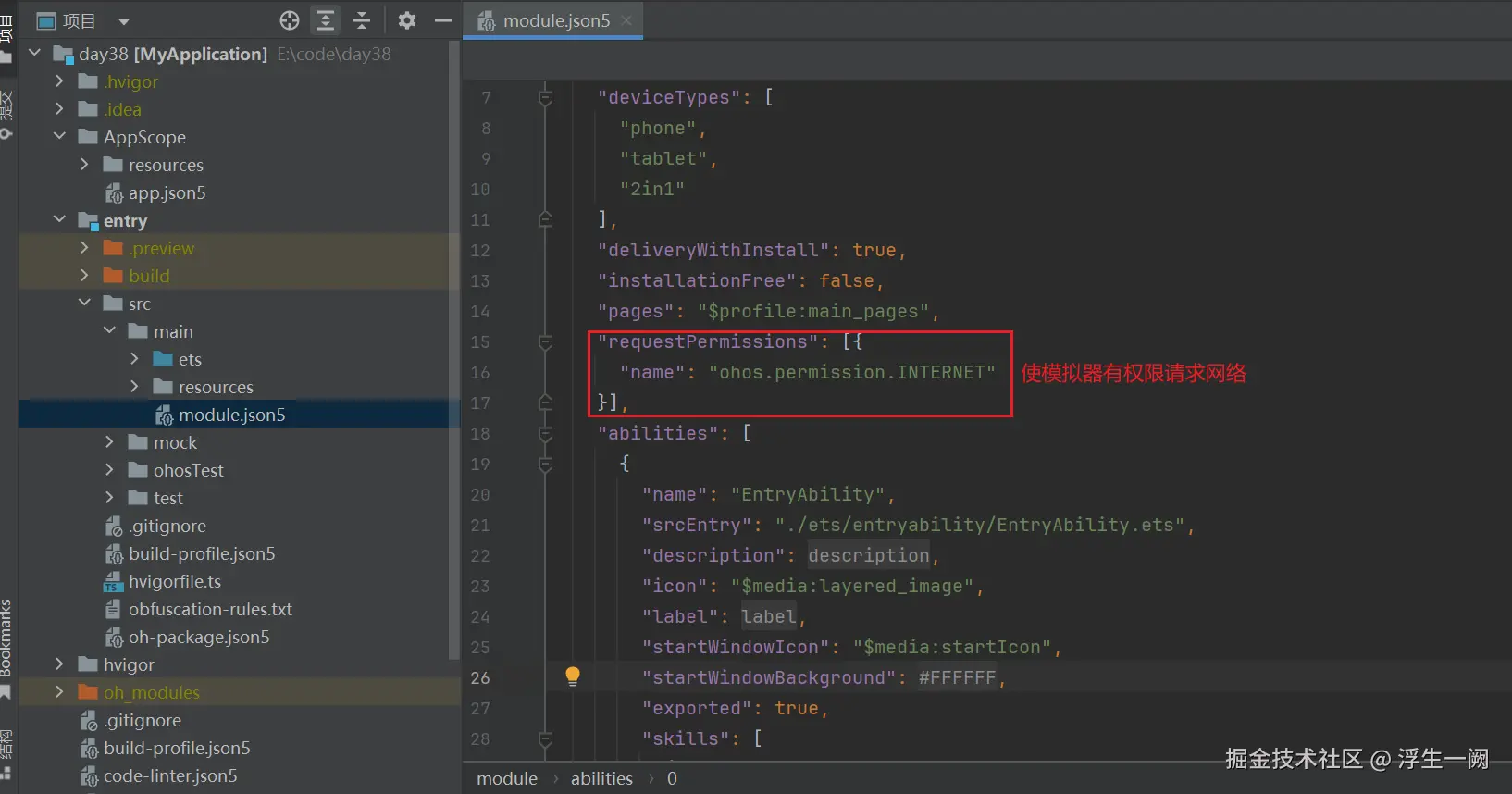The height and width of the screenshot is (794, 1512).
Task: Open hvigorfile.ts file
Action: pyautogui.click(x=175, y=581)
